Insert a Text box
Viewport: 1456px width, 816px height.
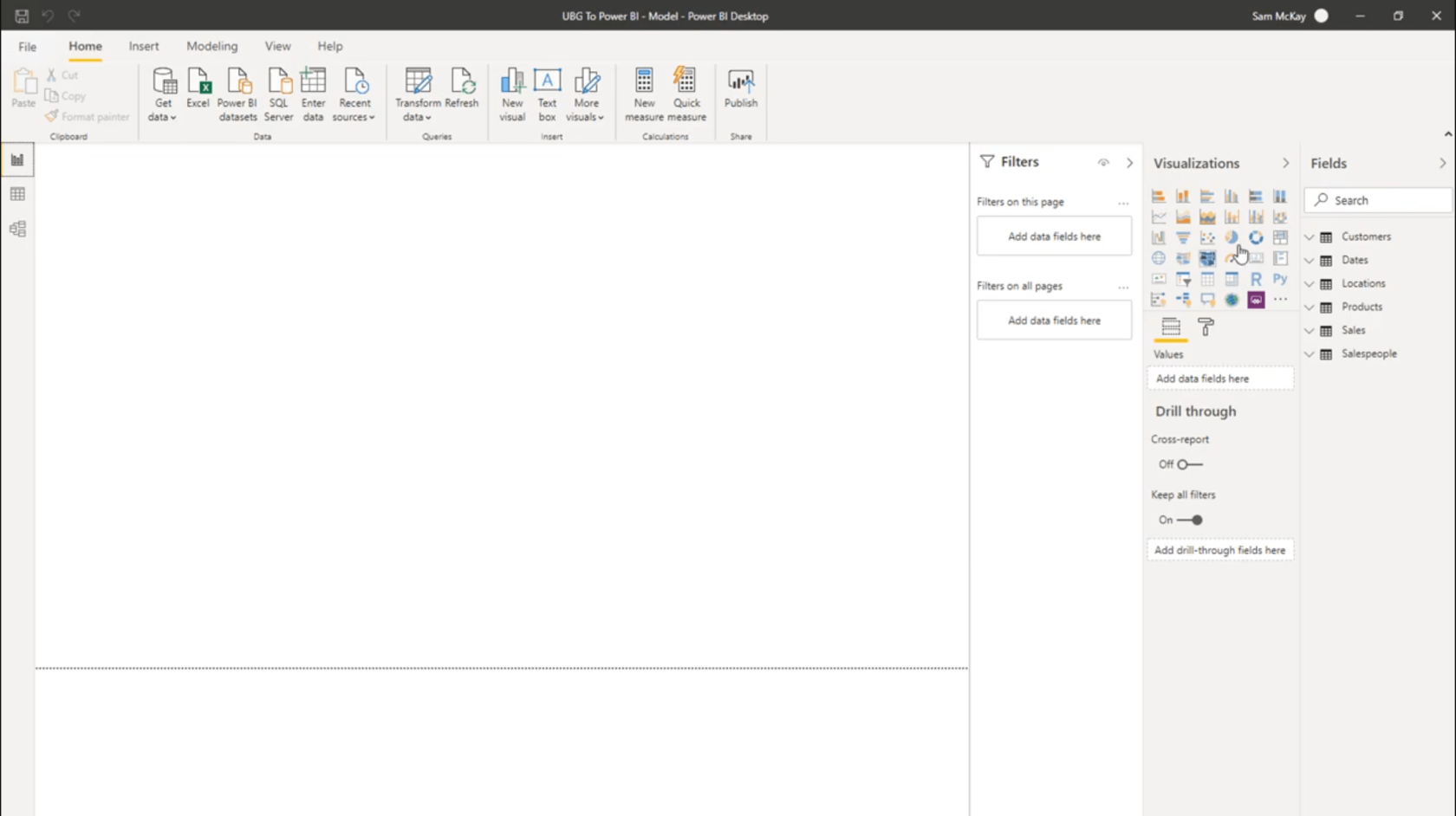(547, 94)
